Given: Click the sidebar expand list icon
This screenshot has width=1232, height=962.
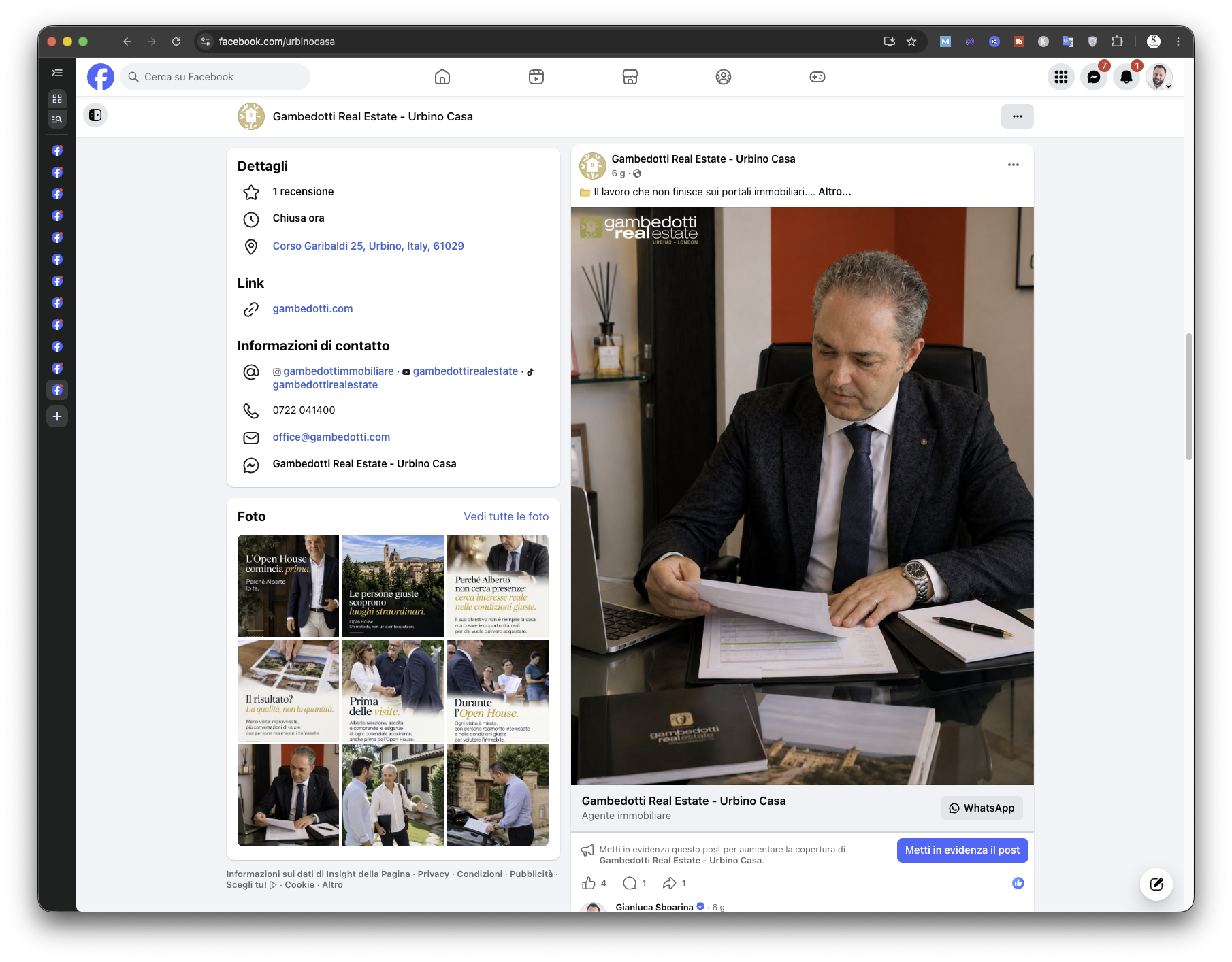Looking at the screenshot, I should pos(57,73).
